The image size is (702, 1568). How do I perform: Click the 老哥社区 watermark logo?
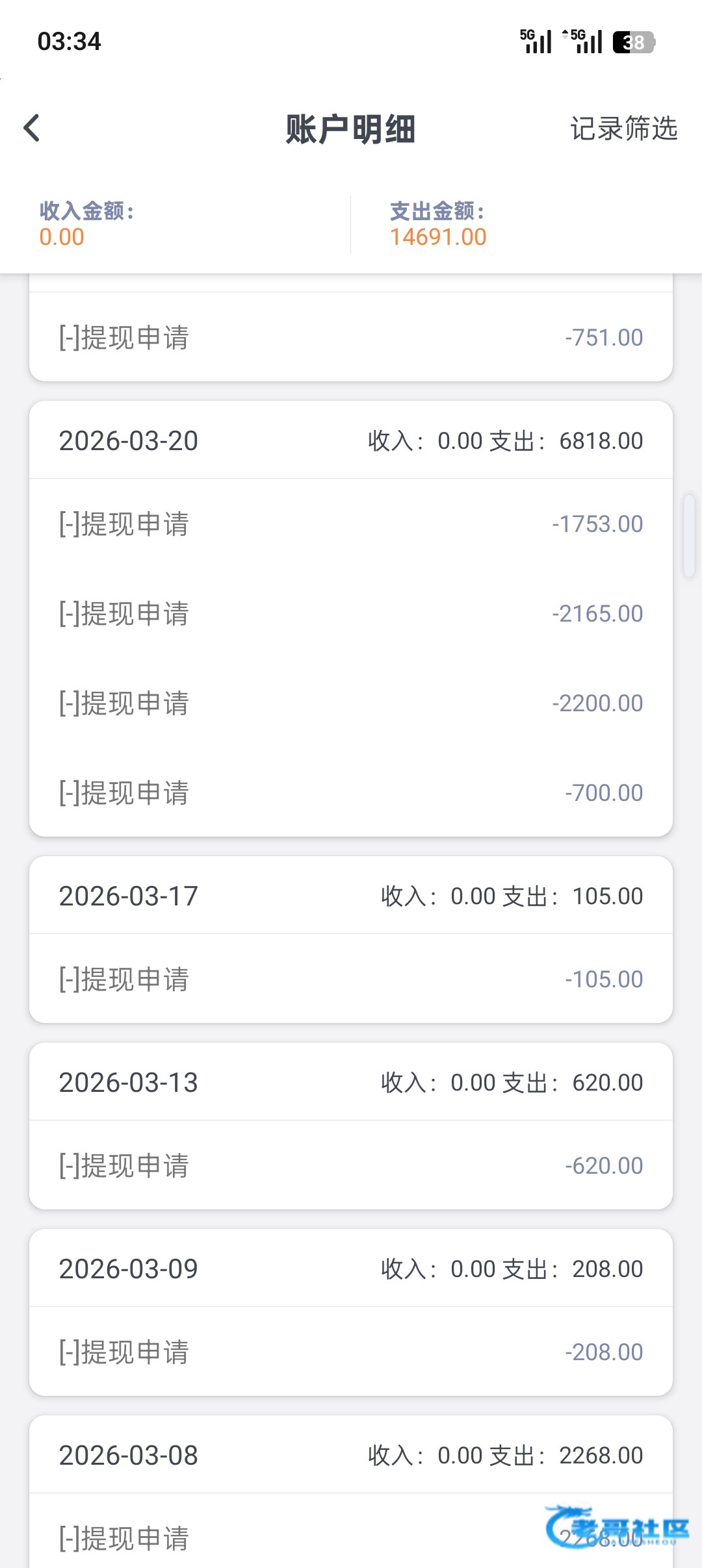coord(616,1527)
